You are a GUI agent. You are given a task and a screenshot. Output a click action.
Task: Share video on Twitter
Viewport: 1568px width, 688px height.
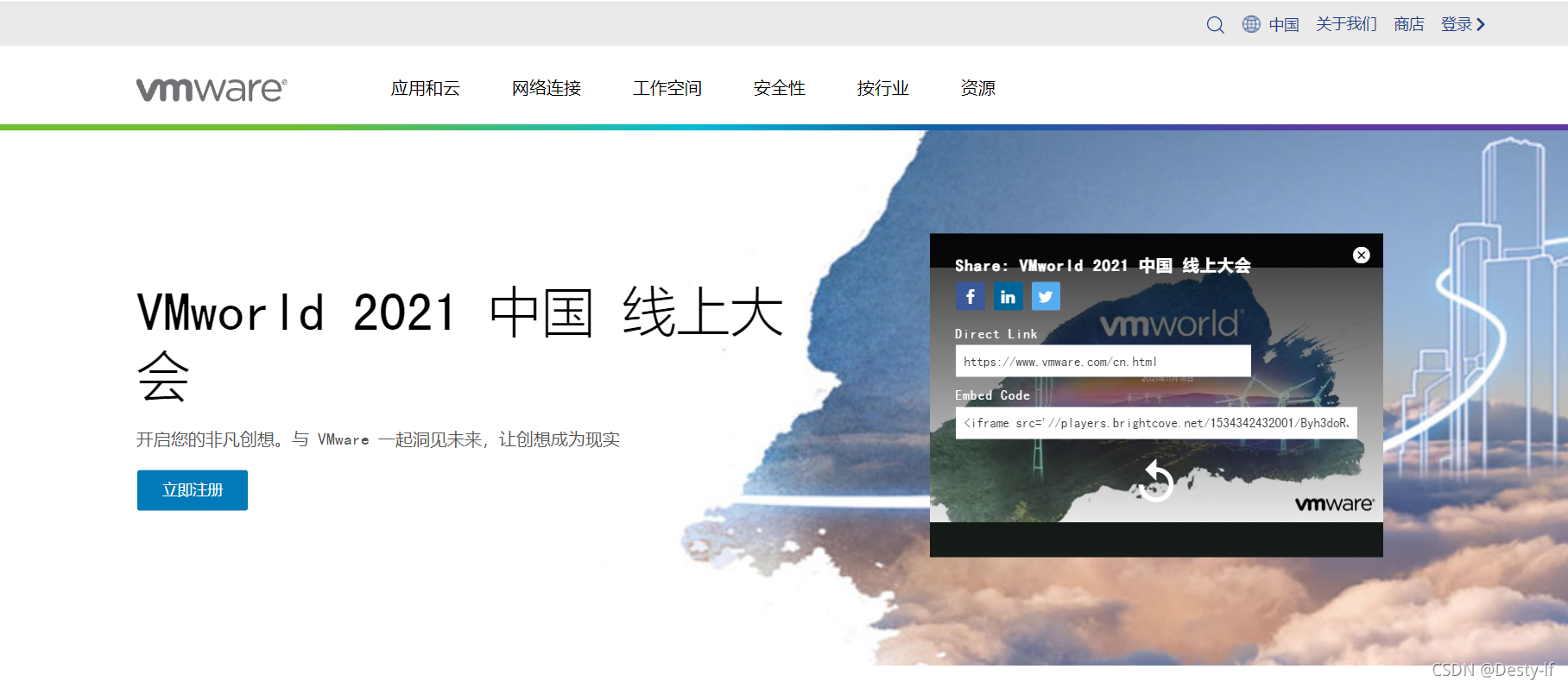coord(1046,297)
